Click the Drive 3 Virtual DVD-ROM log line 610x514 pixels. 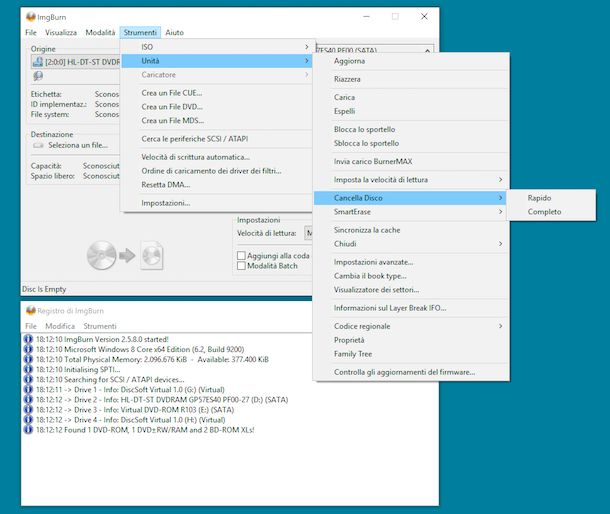pyautogui.click(x=135, y=410)
